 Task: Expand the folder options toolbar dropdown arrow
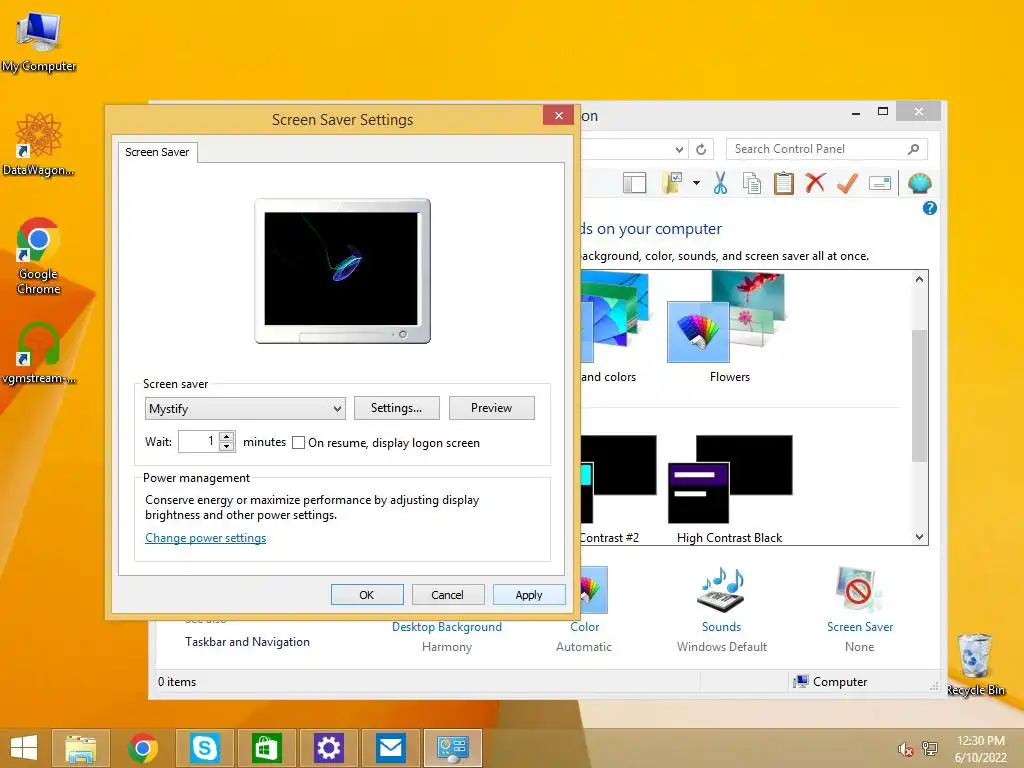click(x=696, y=184)
